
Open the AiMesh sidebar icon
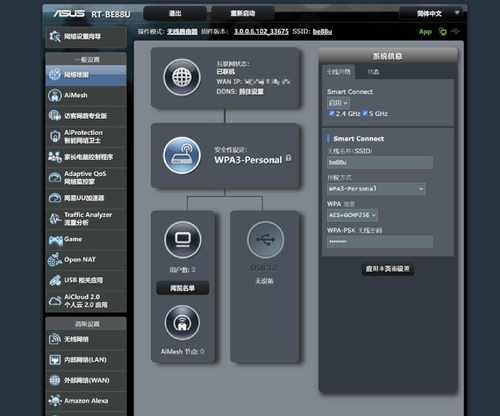point(55,95)
